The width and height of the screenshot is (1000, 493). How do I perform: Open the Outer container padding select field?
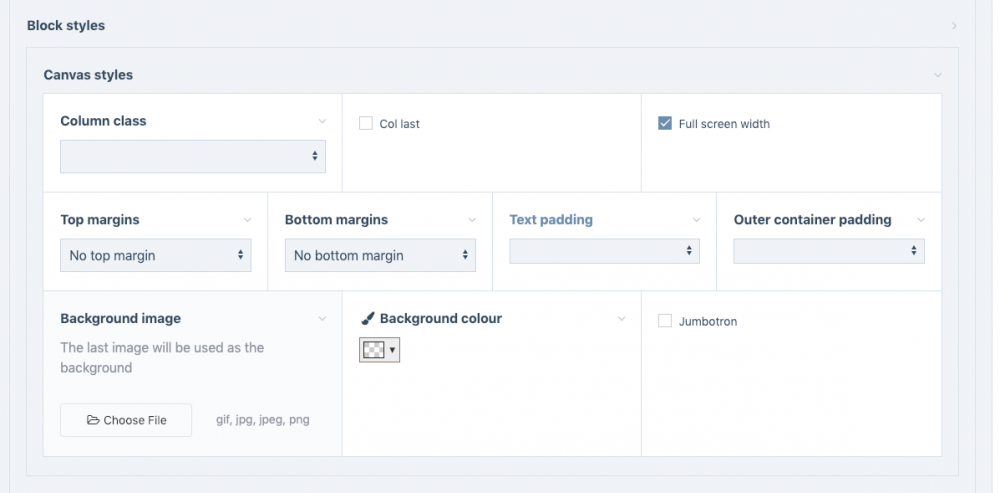pos(829,251)
